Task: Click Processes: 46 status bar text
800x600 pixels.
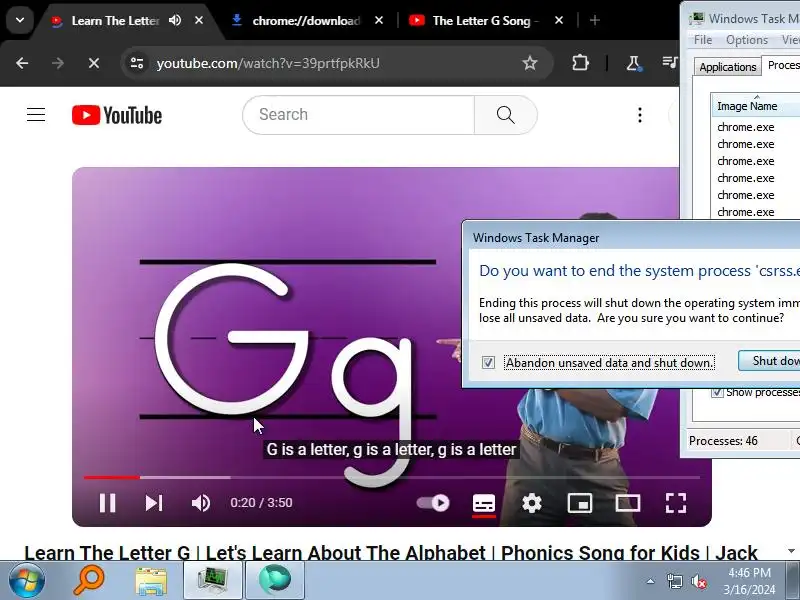Action: [x=723, y=440]
